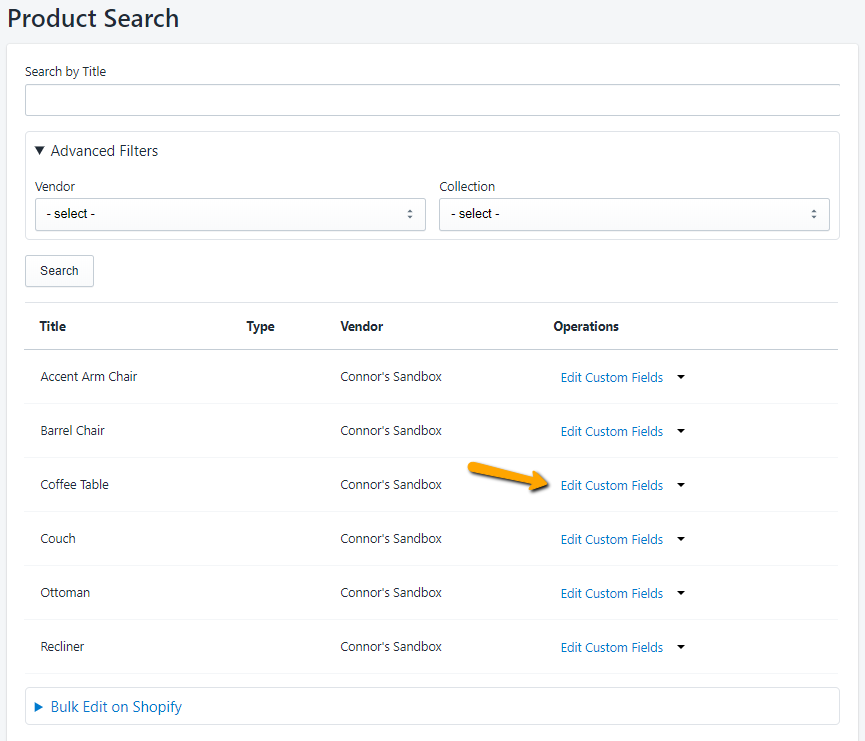
Task: Click the Title column header
Action: pyautogui.click(x=52, y=326)
